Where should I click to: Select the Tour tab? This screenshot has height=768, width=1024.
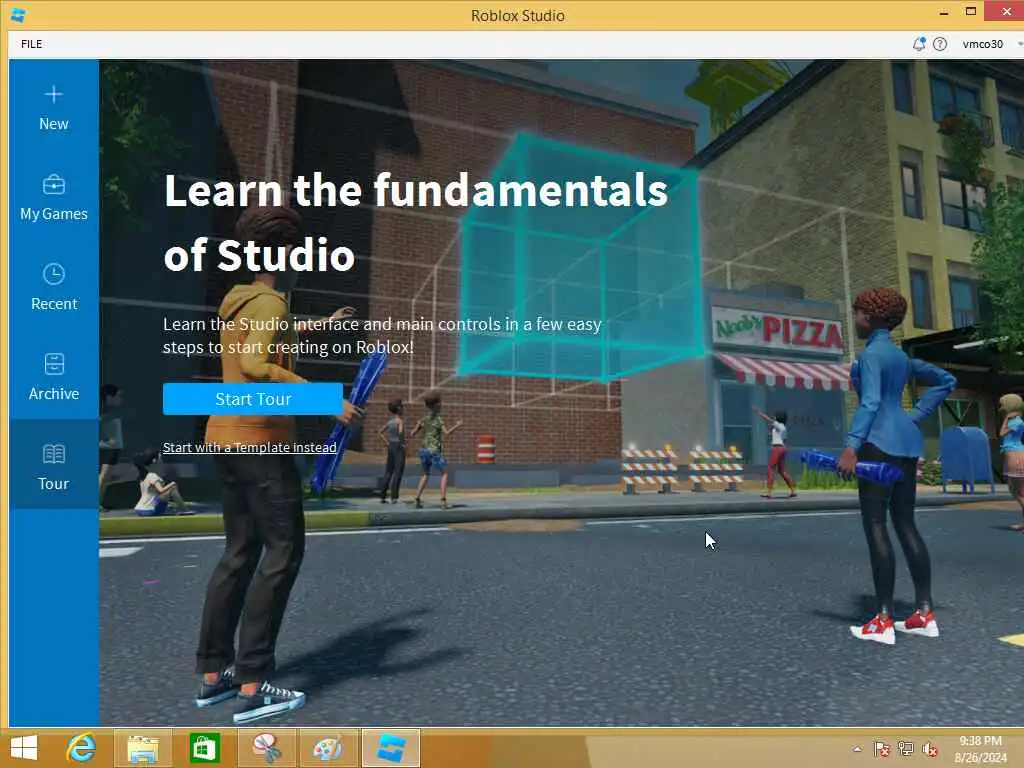[x=54, y=465]
